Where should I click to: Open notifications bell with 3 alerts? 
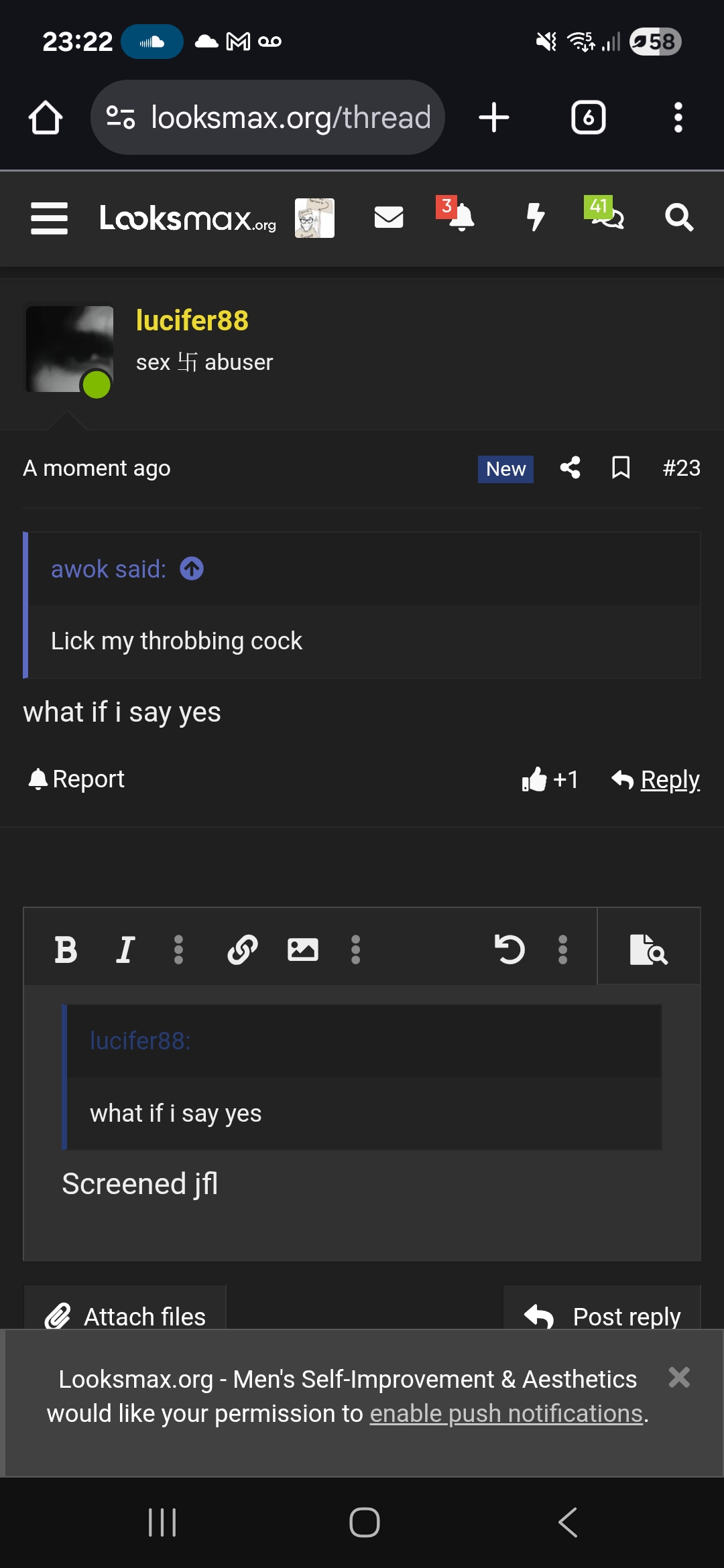[460, 217]
